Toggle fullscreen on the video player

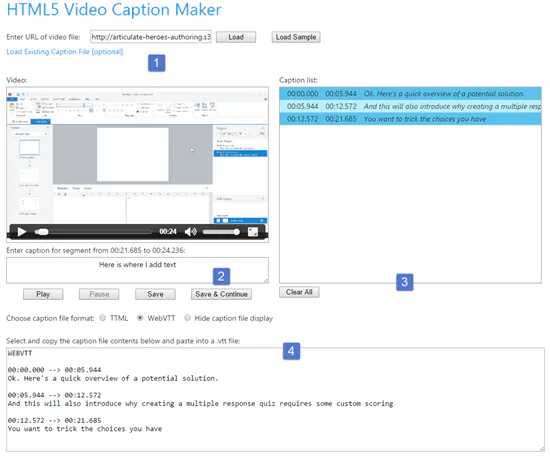coord(253,232)
